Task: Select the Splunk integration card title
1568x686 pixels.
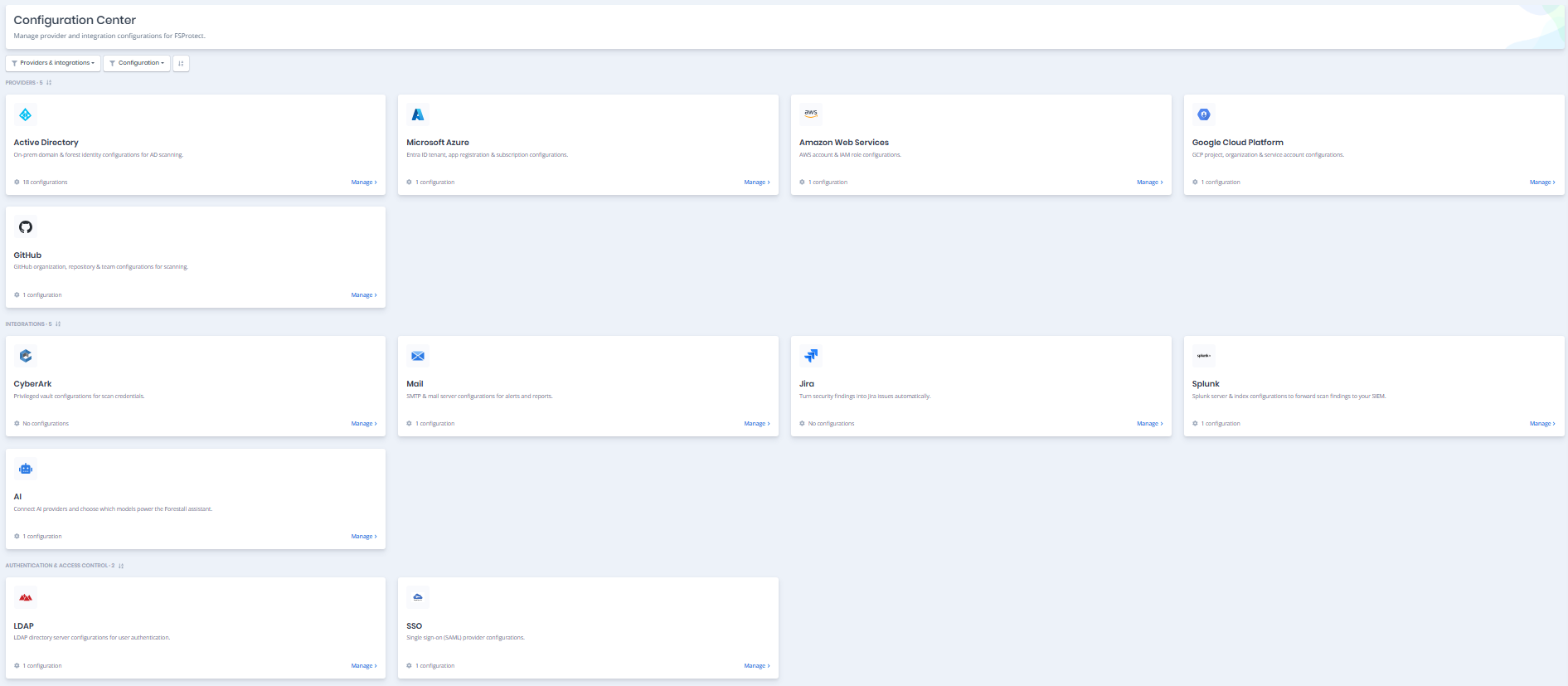Action: click(1206, 384)
